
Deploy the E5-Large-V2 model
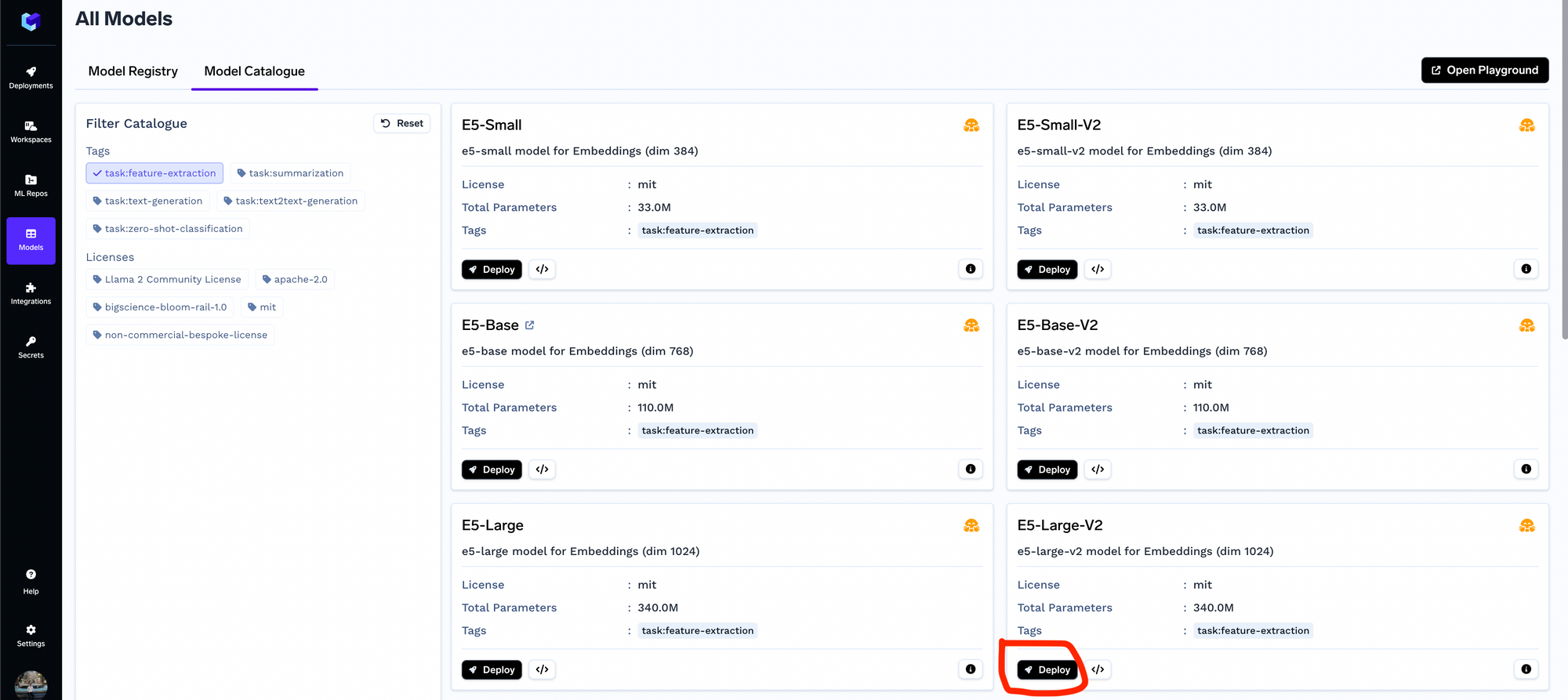pos(1047,669)
